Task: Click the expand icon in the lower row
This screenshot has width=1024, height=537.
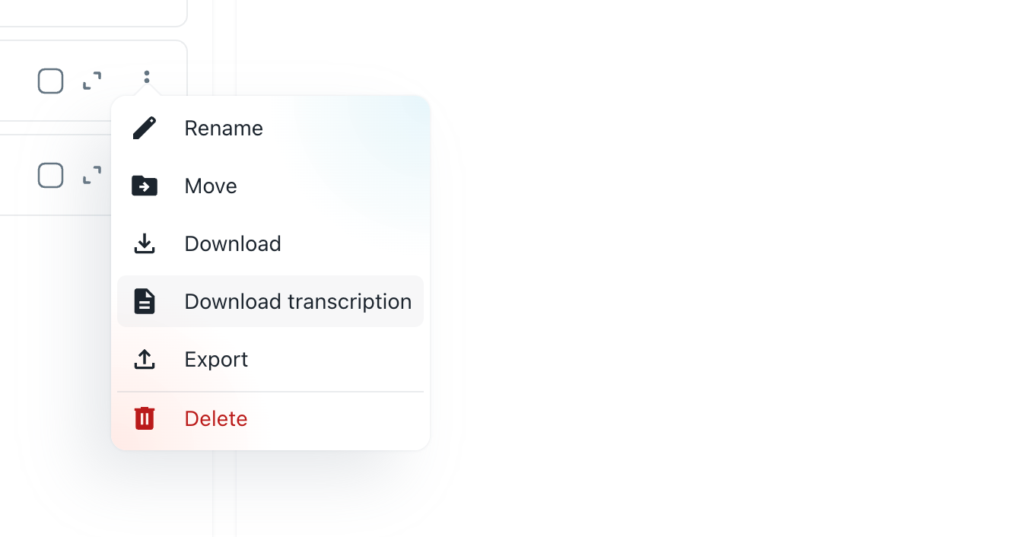Action: pos(92,176)
